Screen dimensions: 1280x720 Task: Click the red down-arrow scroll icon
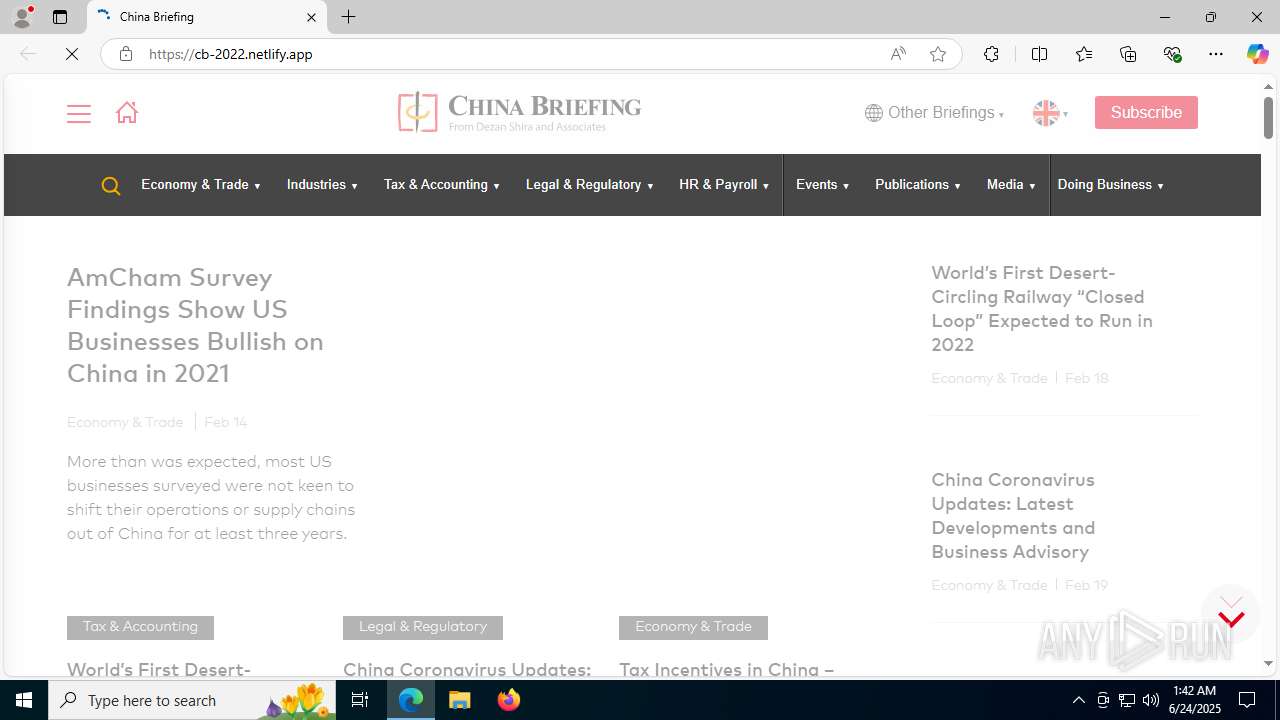[x=1231, y=619]
